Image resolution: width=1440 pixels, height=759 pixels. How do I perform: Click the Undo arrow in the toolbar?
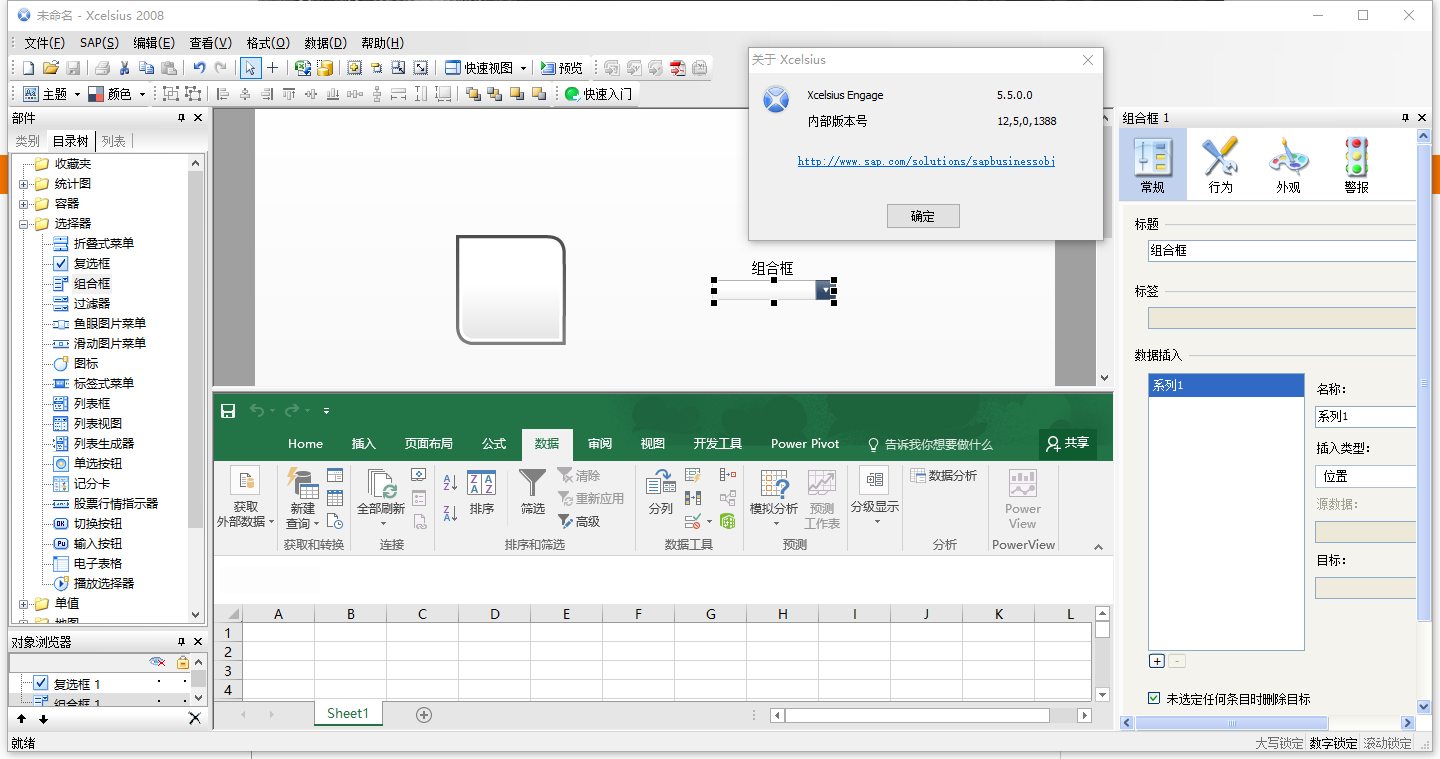199,68
